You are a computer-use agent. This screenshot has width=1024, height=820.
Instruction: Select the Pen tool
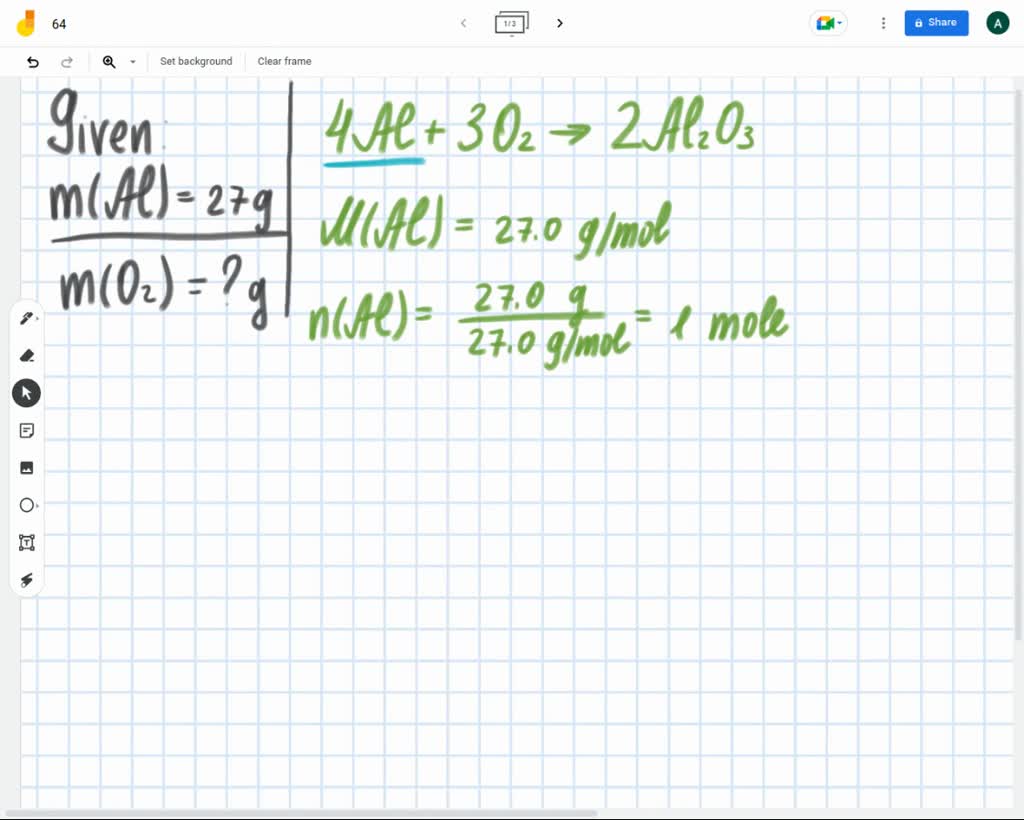27,317
